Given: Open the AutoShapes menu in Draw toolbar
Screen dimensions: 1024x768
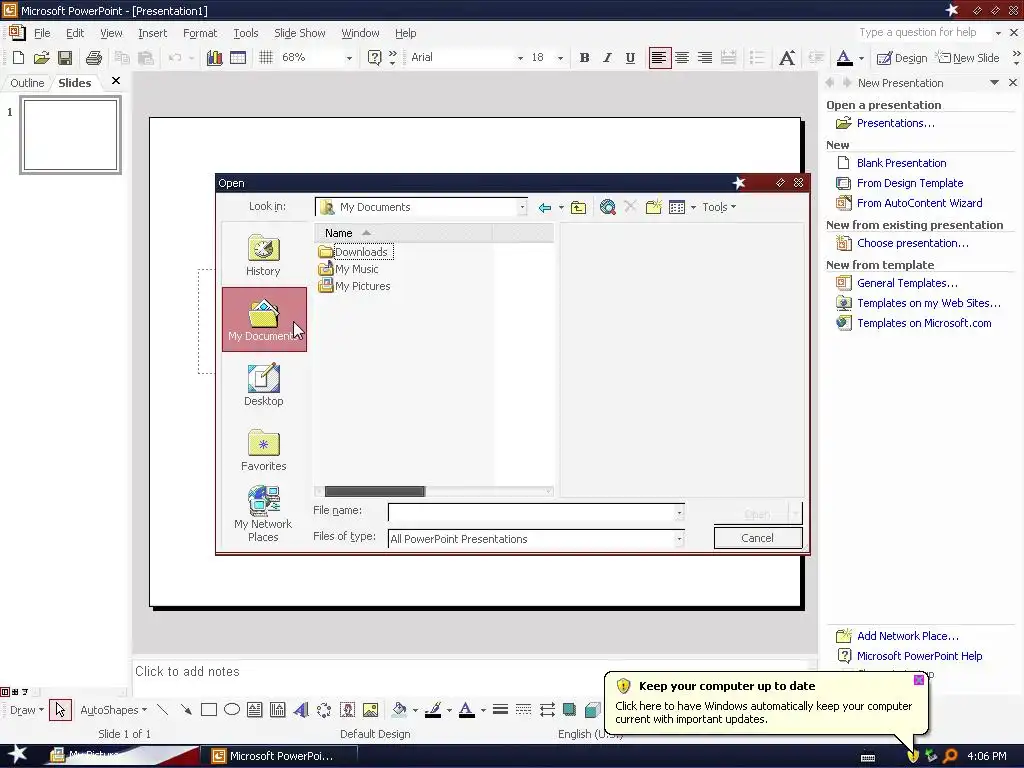Looking at the screenshot, I should pyautogui.click(x=113, y=710).
